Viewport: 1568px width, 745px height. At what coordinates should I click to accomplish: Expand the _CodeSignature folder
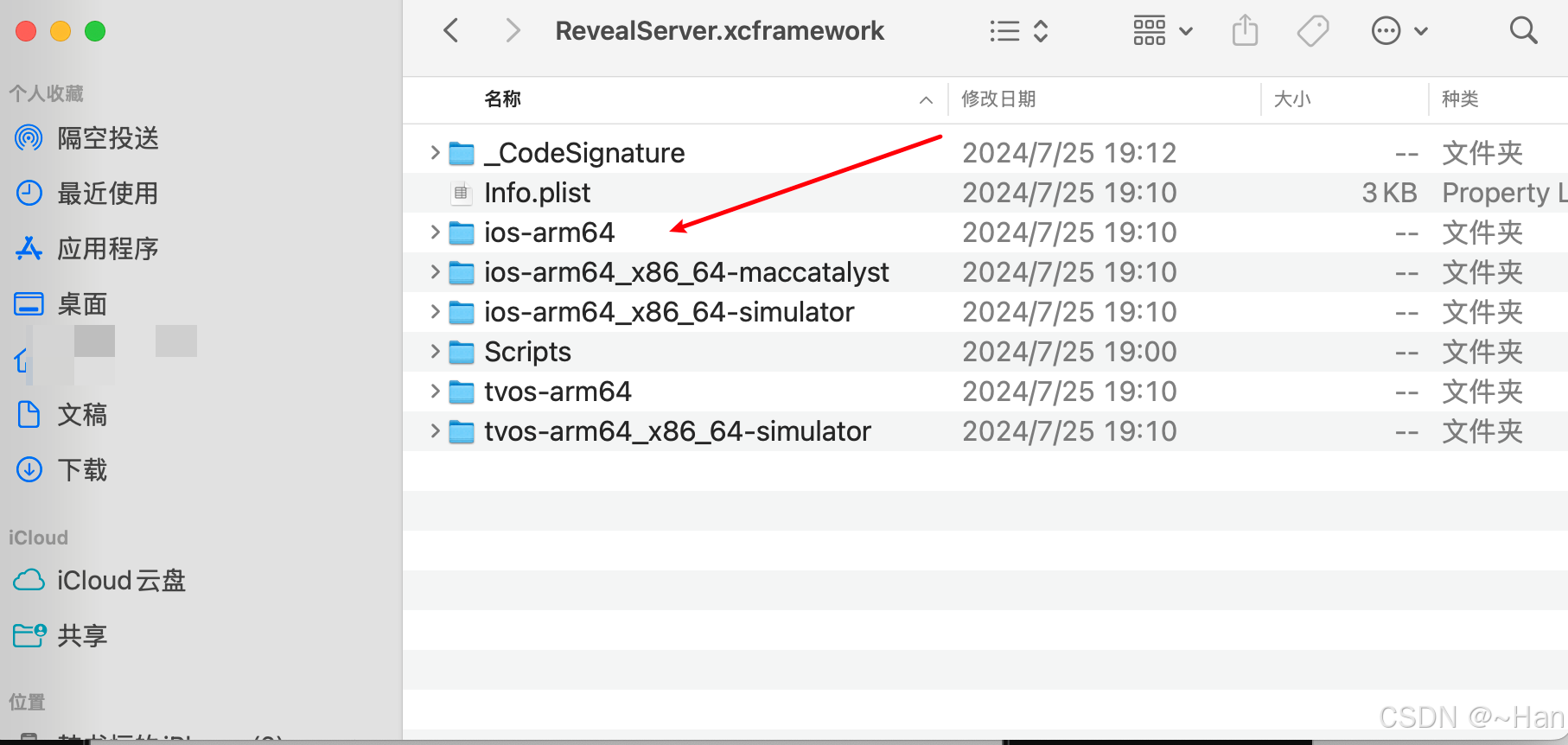pyautogui.click(x=436, y=153)
